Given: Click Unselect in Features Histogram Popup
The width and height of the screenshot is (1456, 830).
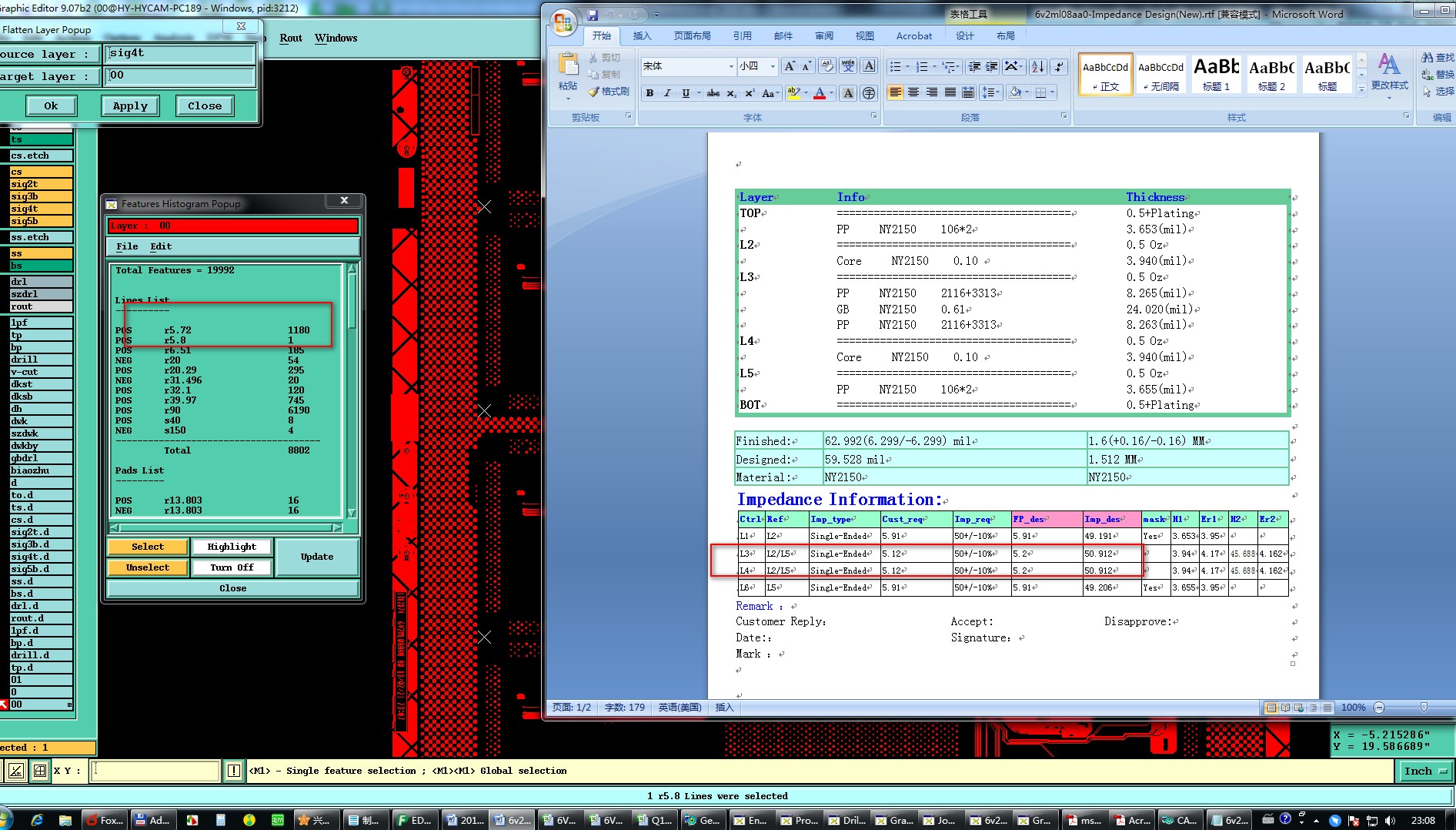Looking at the screenshot, I should tap(148, 567).
